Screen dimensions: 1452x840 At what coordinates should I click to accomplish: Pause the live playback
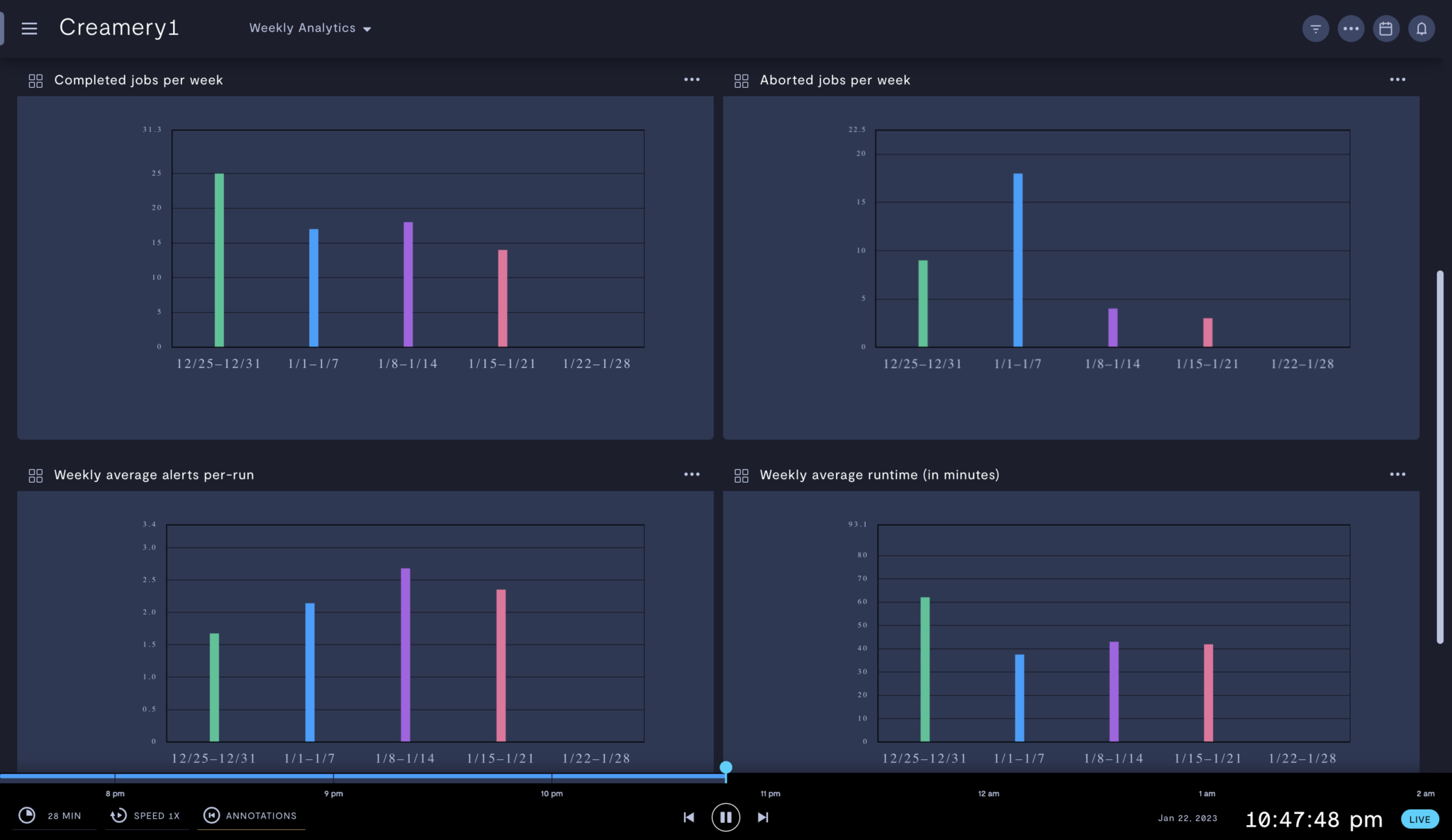coord(725,817)
